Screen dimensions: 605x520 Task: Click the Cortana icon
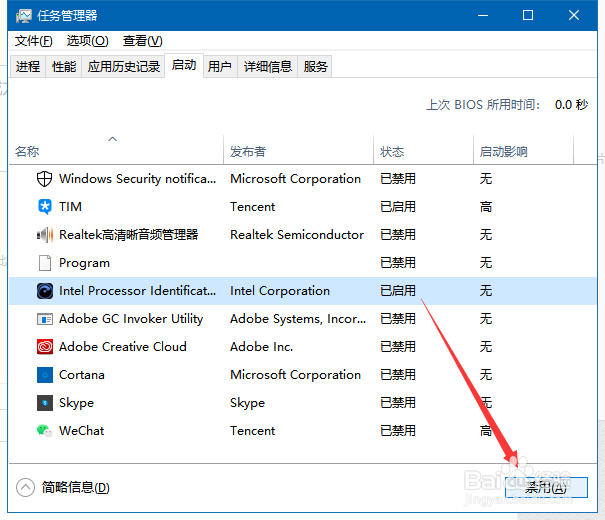coord(44,375)
